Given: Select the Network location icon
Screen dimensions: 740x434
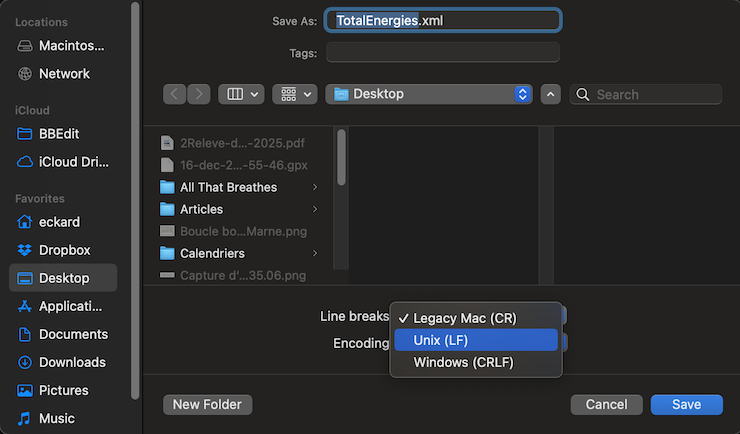Looking at the screenshot, I should (x=26, y=74).
